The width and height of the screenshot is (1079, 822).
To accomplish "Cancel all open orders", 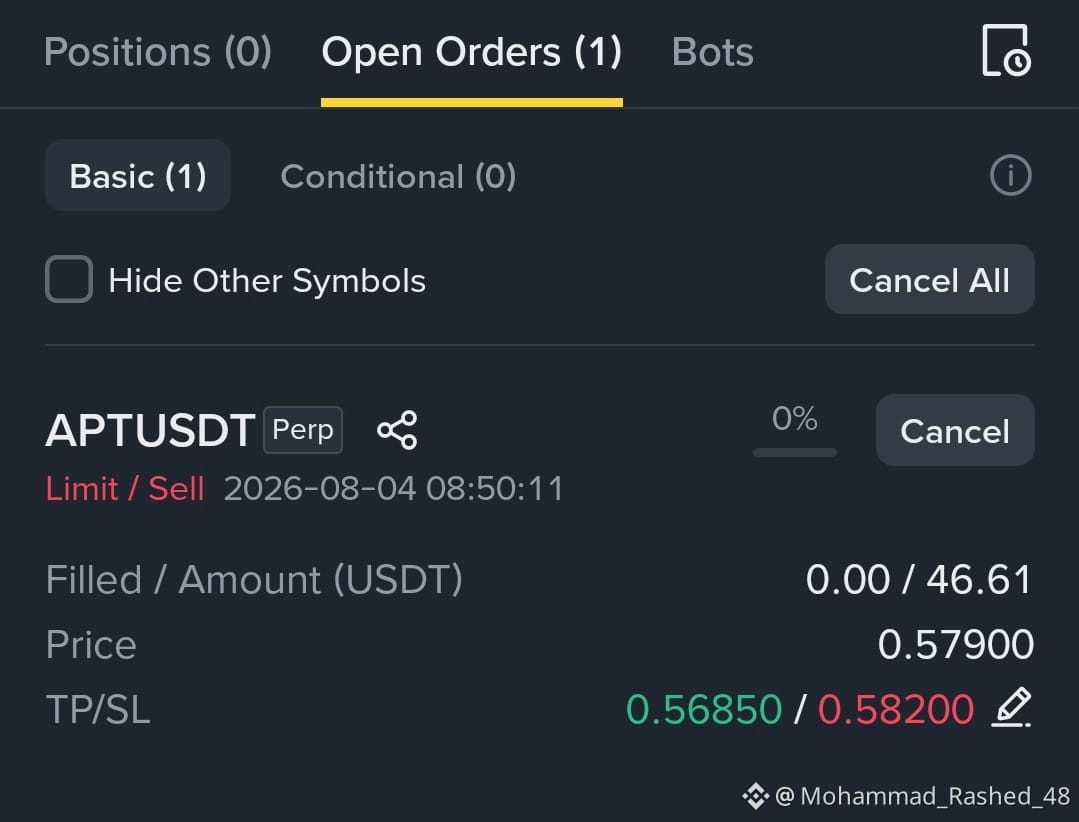I will (x=930, y=279).
